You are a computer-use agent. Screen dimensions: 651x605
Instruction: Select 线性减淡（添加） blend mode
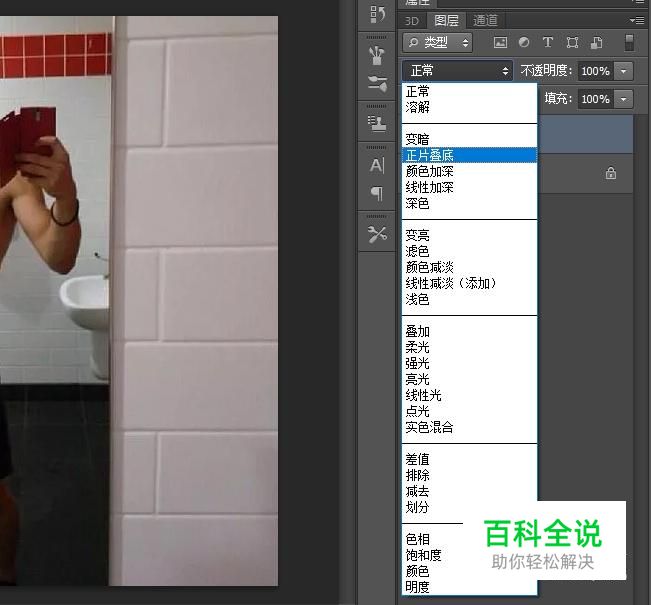(x=470, y=283)
